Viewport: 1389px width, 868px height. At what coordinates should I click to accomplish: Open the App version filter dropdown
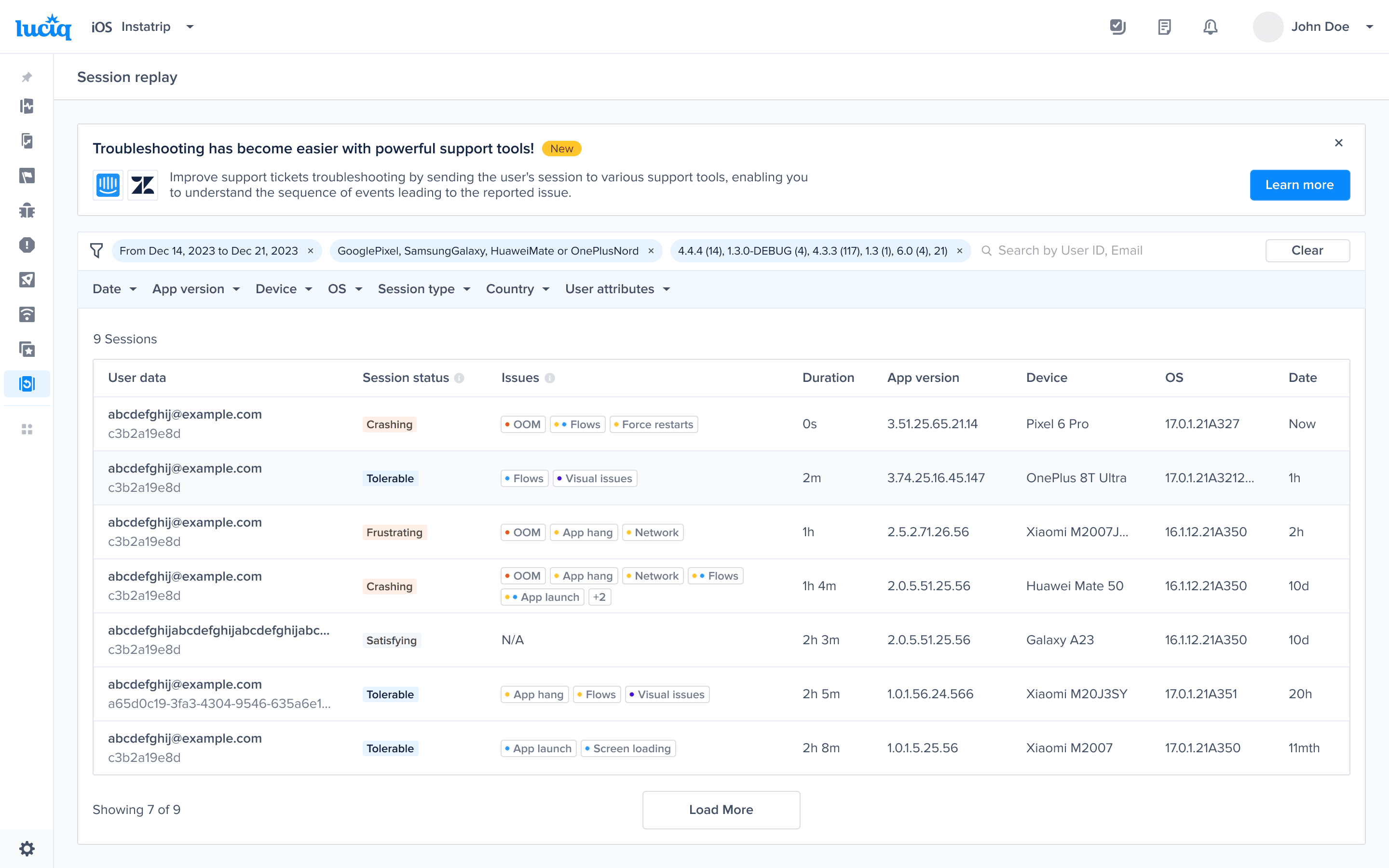(x=196, y=289)
